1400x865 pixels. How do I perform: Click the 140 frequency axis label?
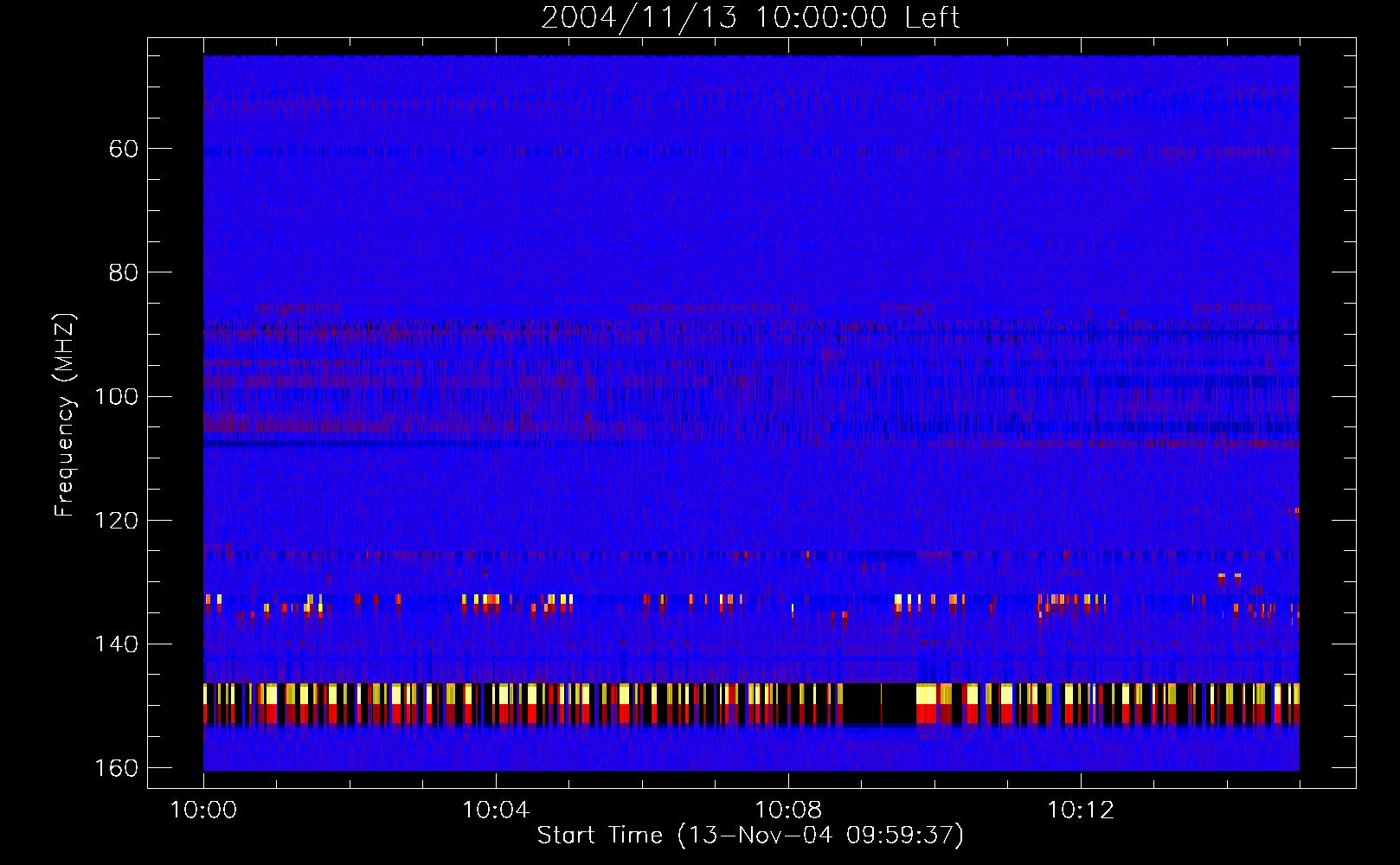[116, 644]
